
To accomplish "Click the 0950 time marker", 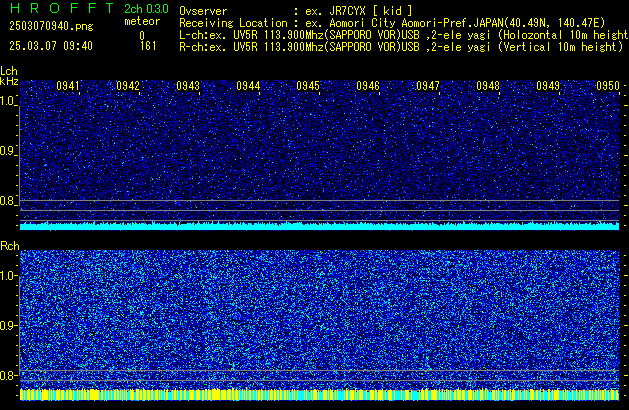I will [608, 86].
